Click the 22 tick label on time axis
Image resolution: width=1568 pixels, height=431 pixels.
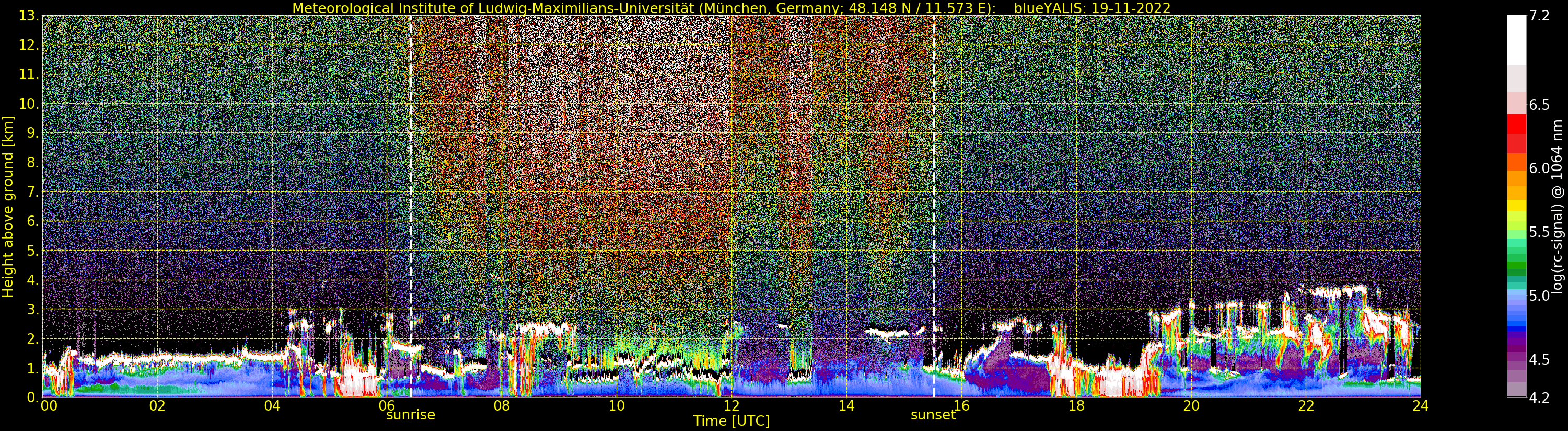point(1306,406)
